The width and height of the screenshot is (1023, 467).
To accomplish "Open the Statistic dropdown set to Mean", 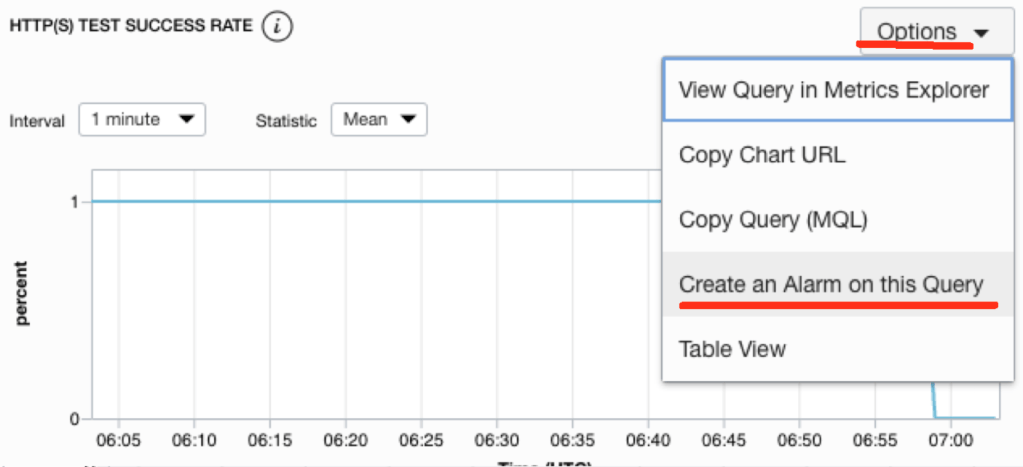I will pyautogui.click(x=378, y=119).
